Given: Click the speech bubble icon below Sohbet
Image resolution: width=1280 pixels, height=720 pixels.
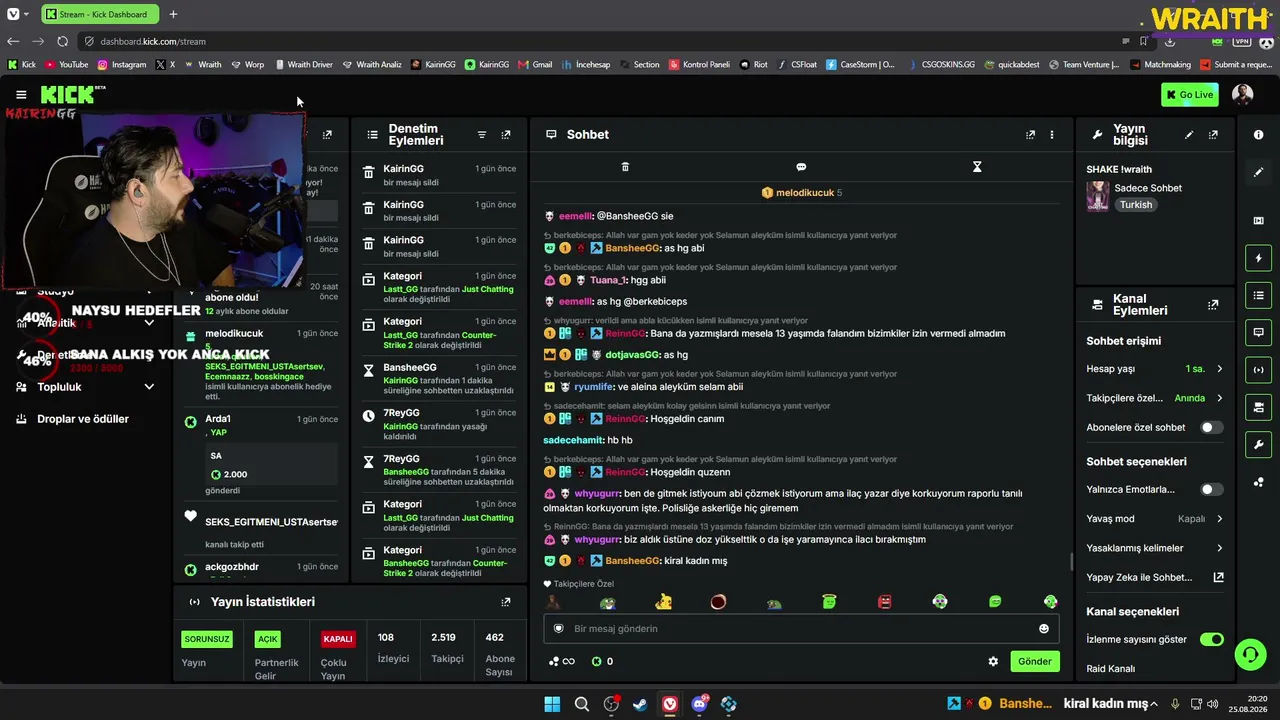Looking at the screenshot, I should pyautogui.click(x=801, y=167).
